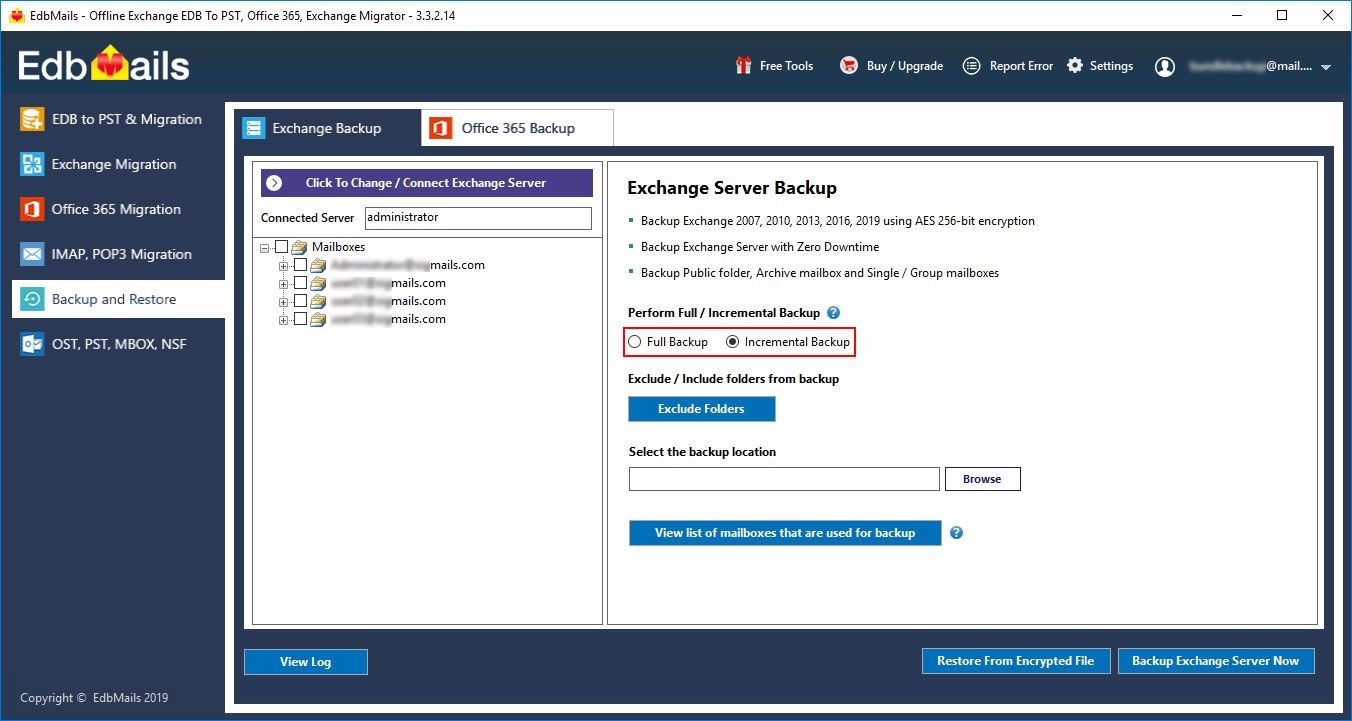Viewport: 1352px width, 721px height.
Task: Click Restore From Encrypted File
Action: tap(1016, 661)
